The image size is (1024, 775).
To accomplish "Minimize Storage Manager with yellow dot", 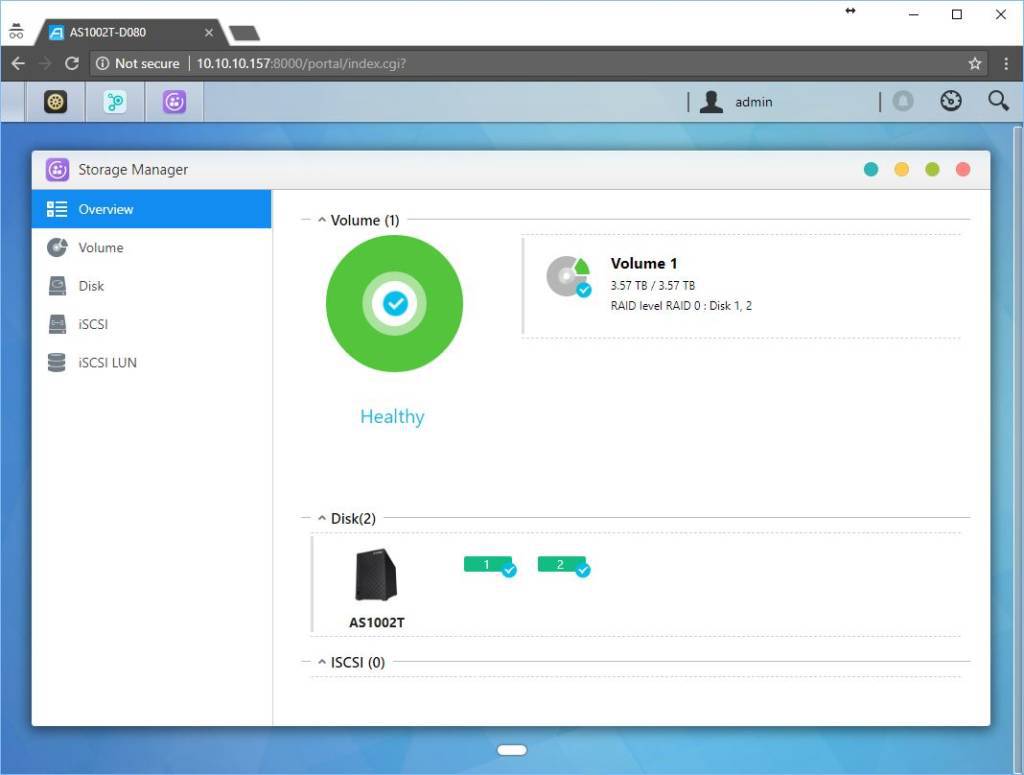I will click(x=901, y=170).
